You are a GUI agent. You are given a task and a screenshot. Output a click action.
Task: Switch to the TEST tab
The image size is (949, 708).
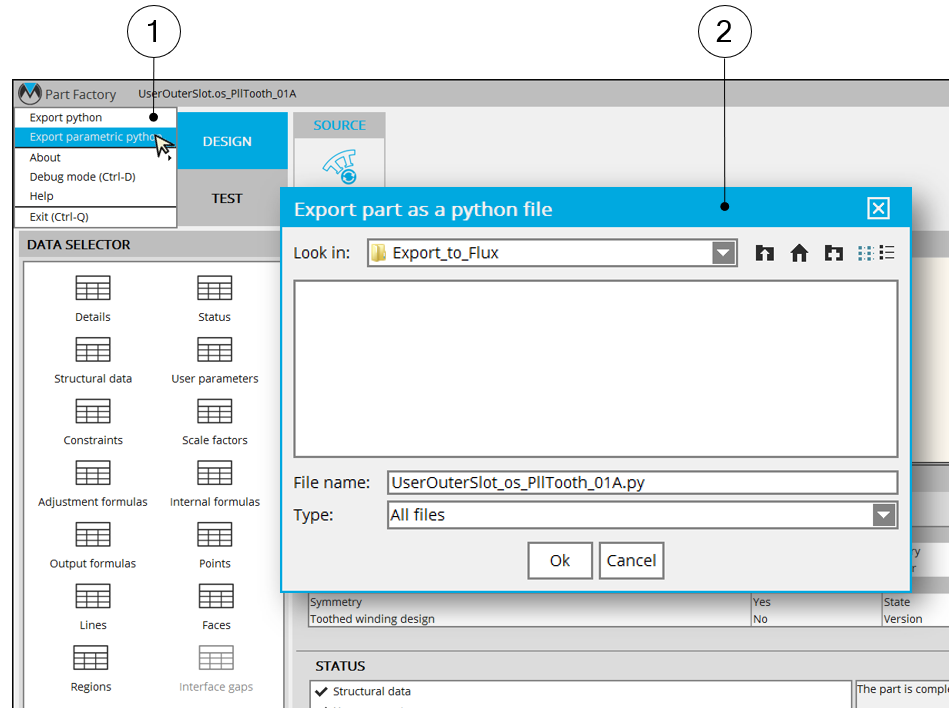point(227,198)
